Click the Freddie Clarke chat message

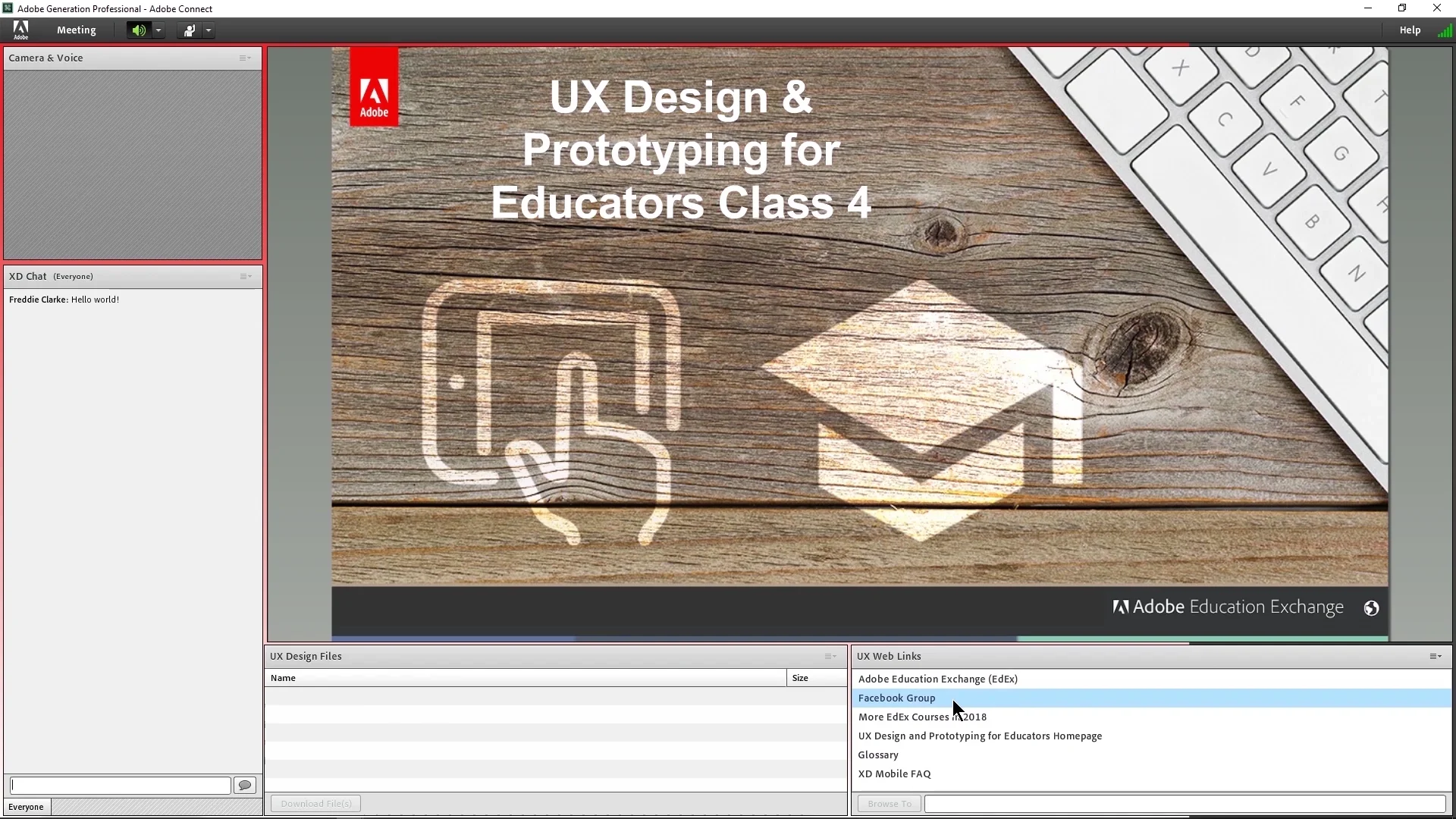coord(64,300)
